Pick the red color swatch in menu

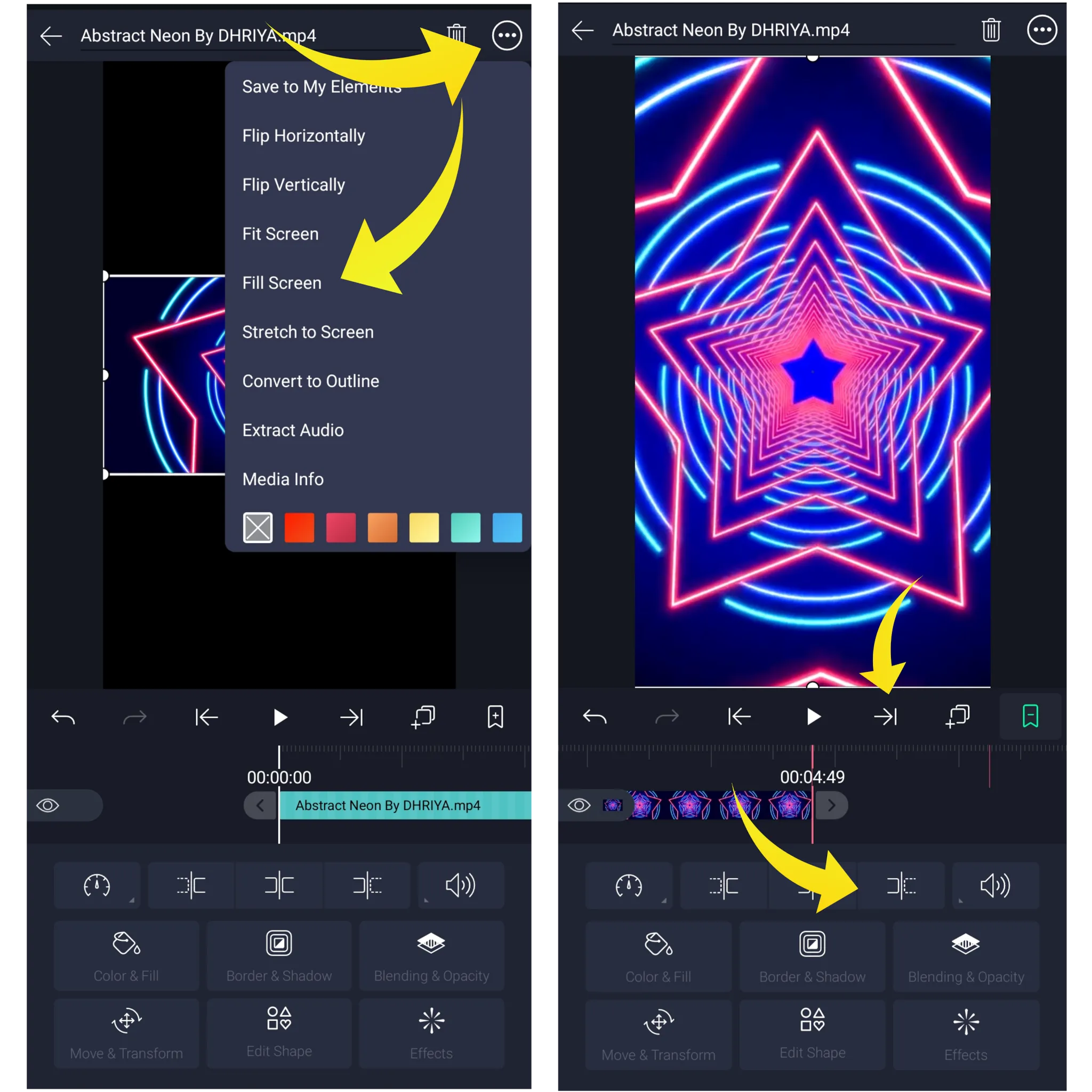click(299, 527)
